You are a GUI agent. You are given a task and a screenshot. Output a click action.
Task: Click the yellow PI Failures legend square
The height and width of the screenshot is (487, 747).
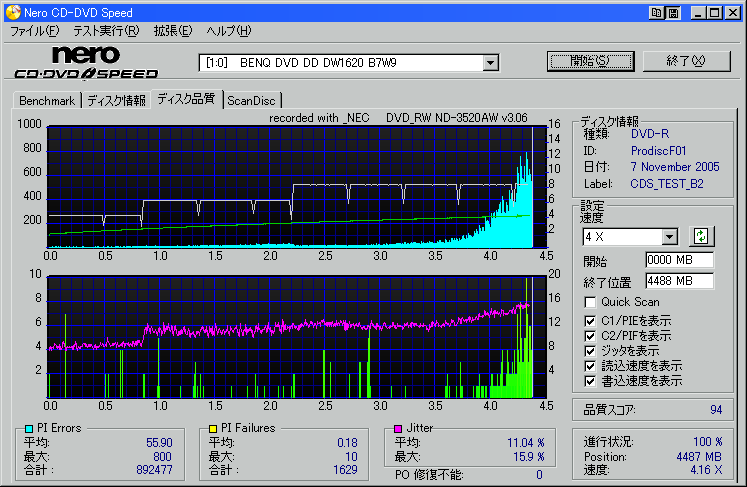[213, 429]
